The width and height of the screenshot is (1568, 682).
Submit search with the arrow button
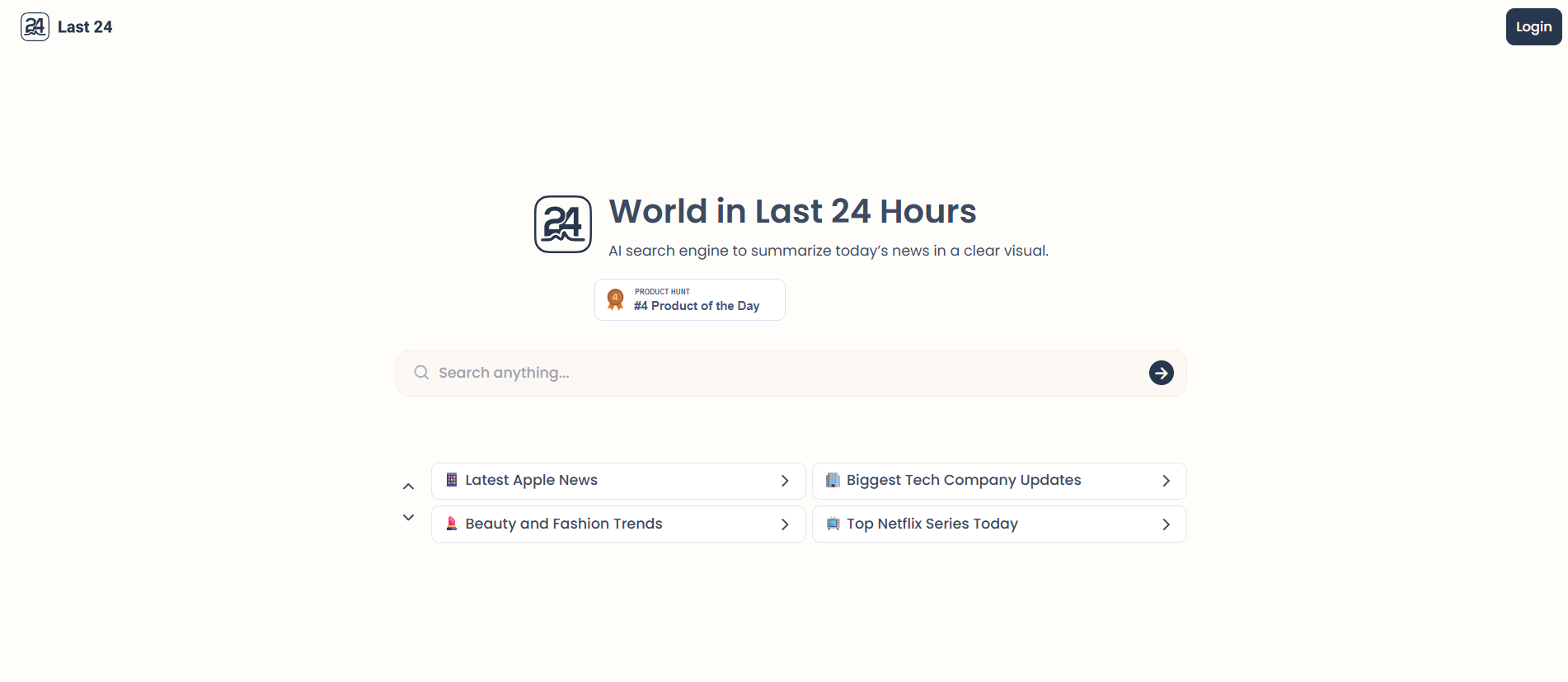(1161, 373)
